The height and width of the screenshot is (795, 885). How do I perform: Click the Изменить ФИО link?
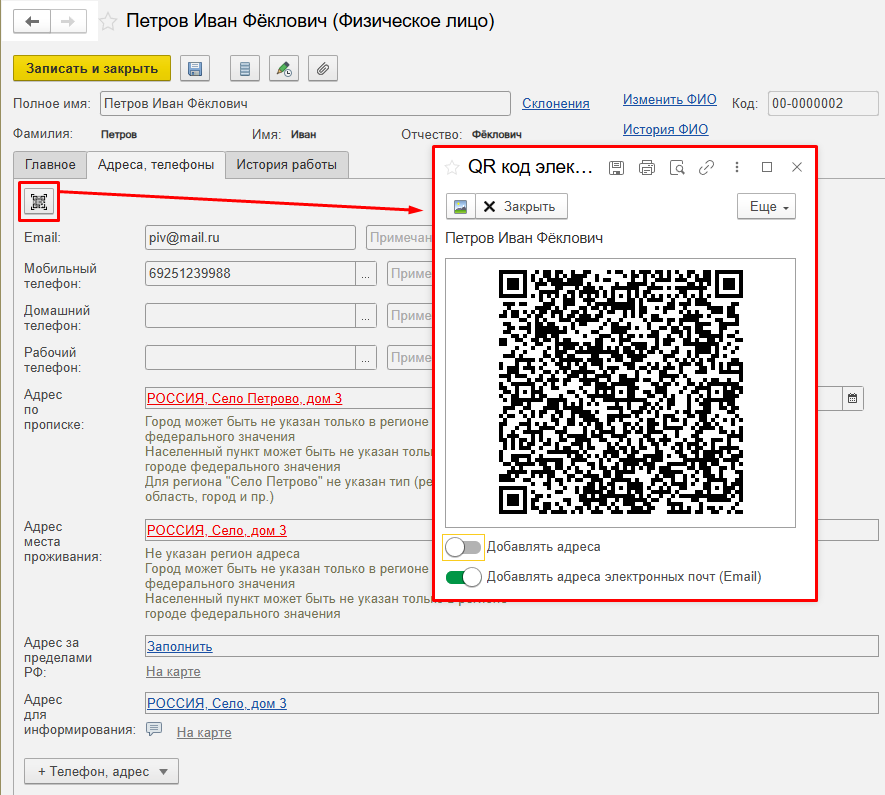(x=670, y=99)
